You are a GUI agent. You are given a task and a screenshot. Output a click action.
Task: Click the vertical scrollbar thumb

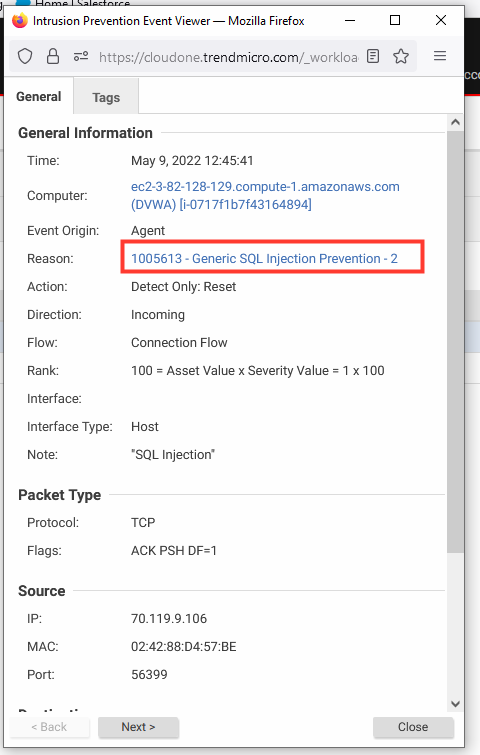(x=455, y=342)
